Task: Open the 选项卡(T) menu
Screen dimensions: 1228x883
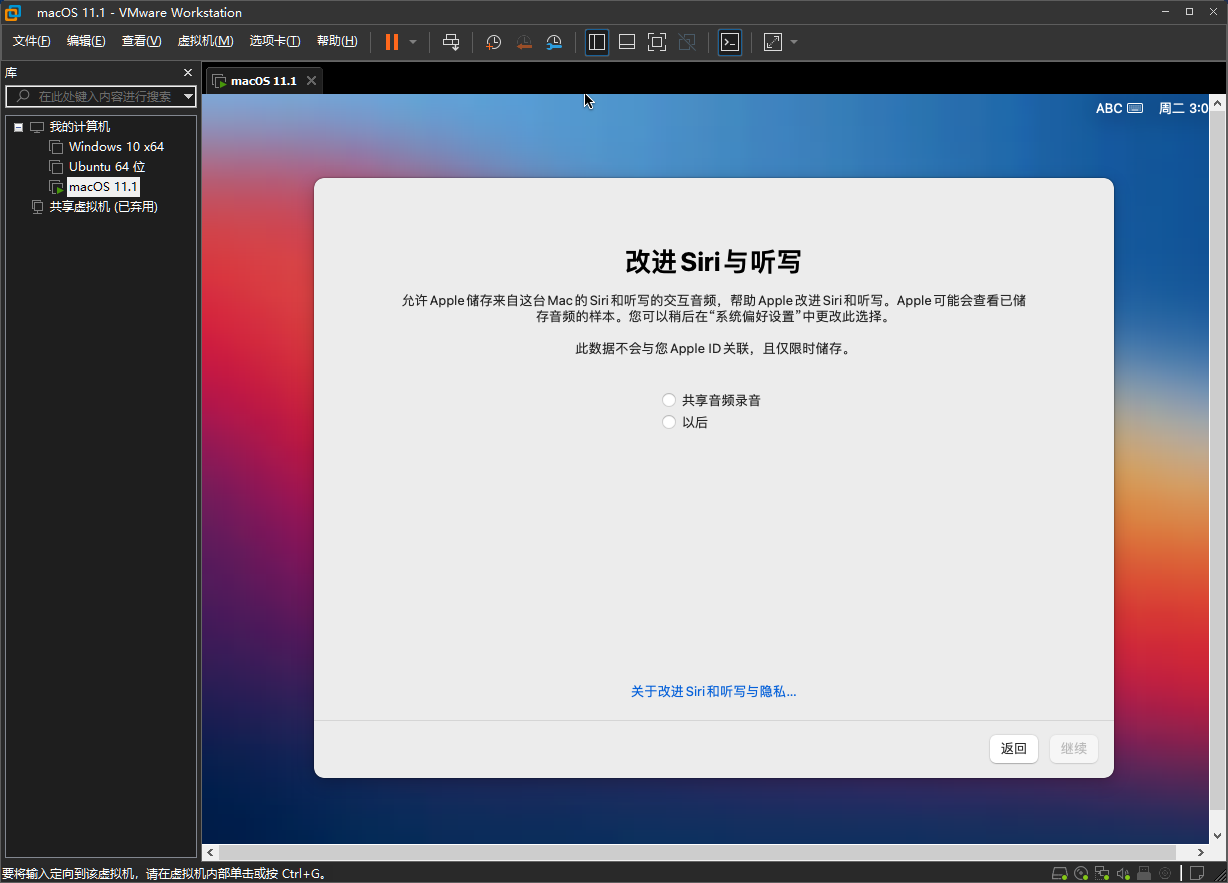Action: tap(275, 41)
